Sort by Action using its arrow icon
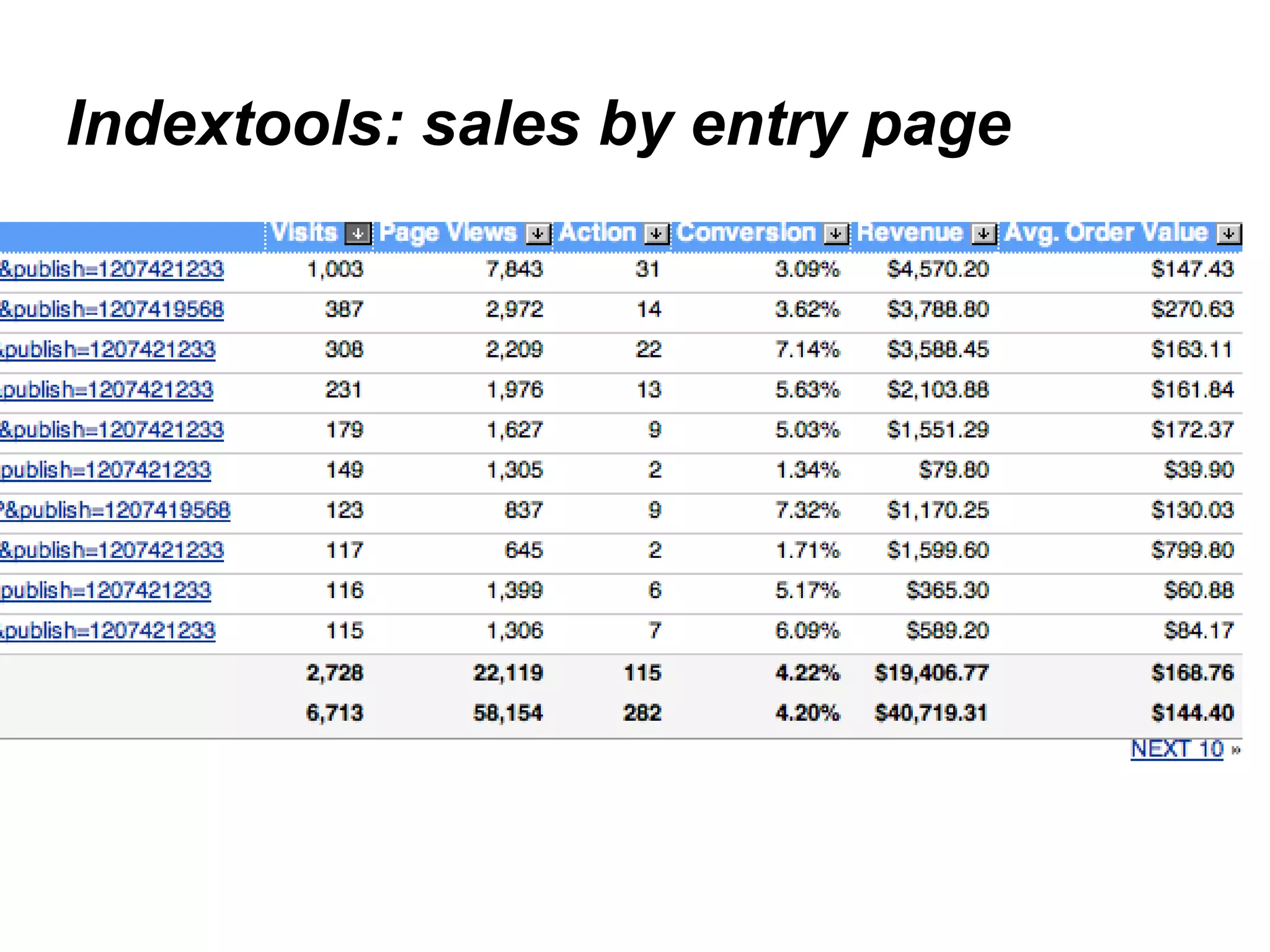Screen dimensions: 1270x952 (656, 234)
